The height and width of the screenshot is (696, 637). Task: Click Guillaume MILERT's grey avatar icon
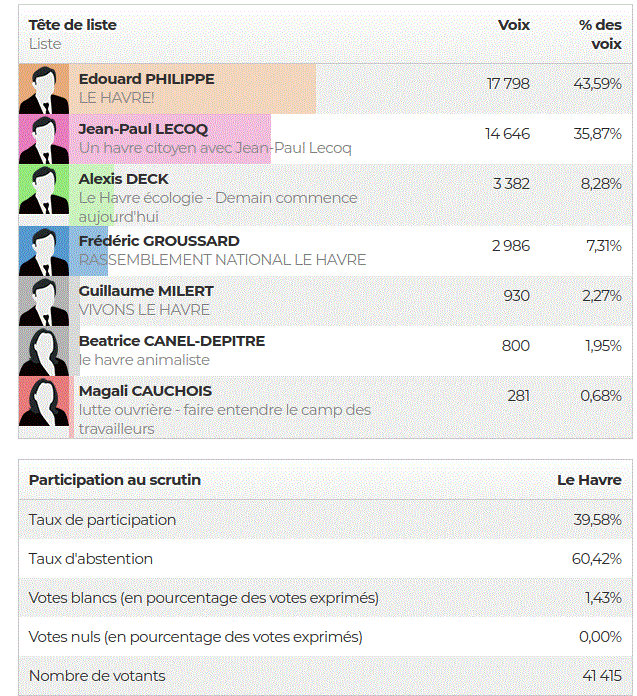coord(44,301)
